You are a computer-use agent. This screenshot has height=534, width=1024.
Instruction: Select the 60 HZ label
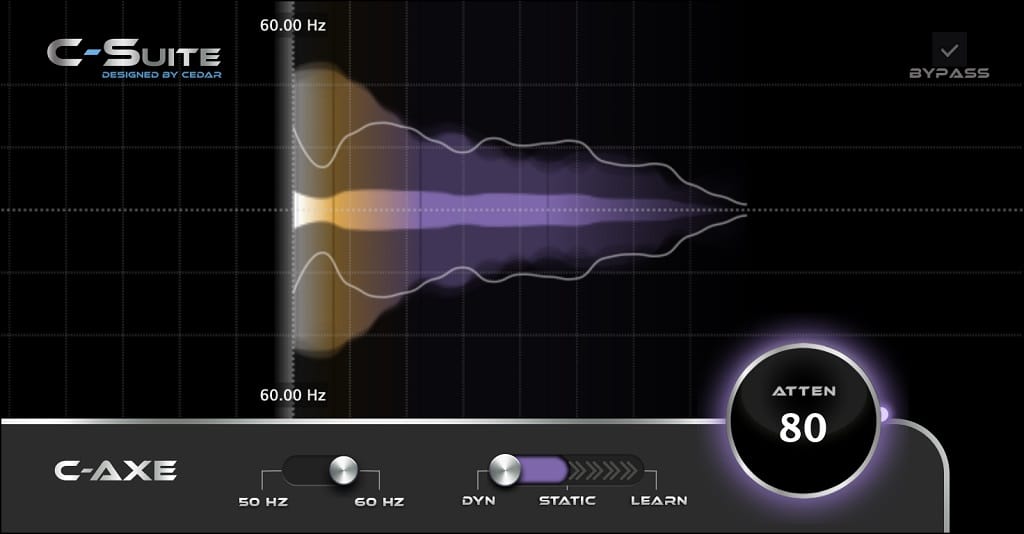click(x=379, y=502)
